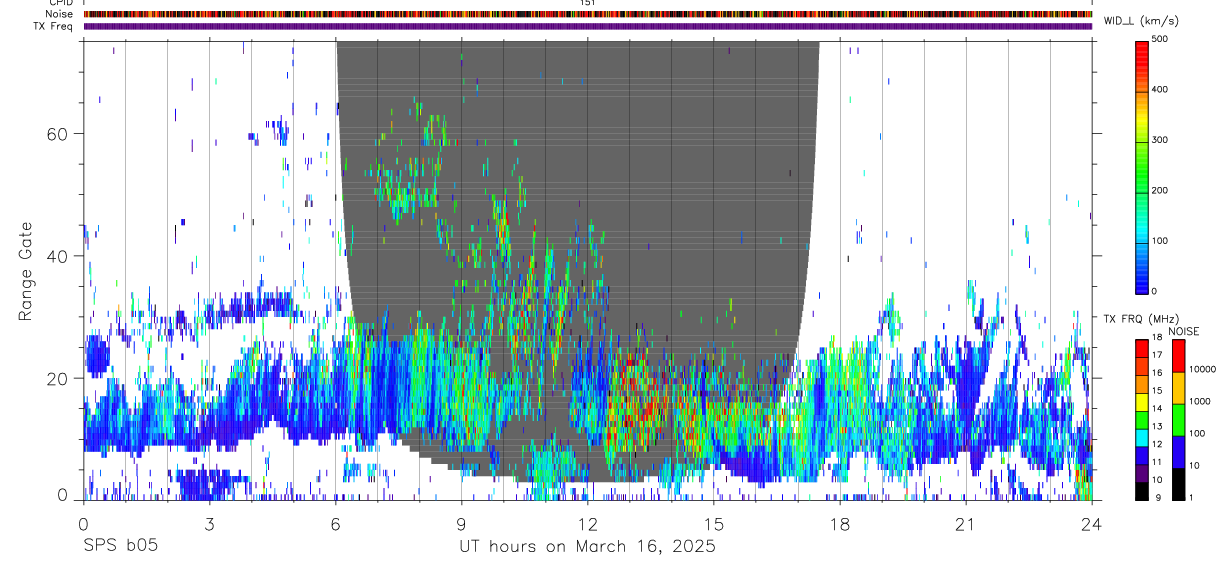Click the 'Range Gate' y-axis title
The width and height of the screenshot is (1228, 567).
click(x=25, y=271)
